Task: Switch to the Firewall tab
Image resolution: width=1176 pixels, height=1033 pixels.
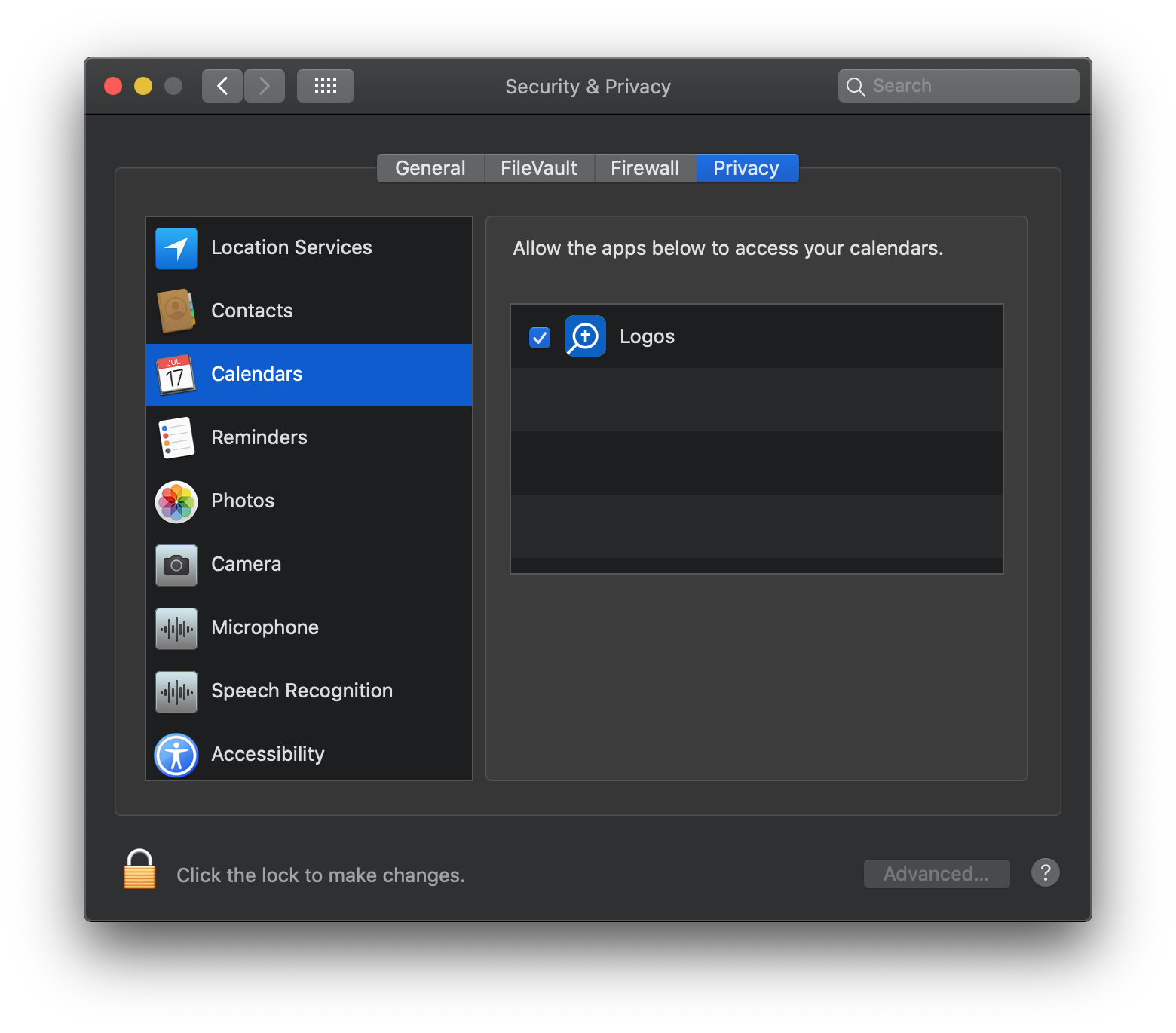Action: (x=645, y=168)
